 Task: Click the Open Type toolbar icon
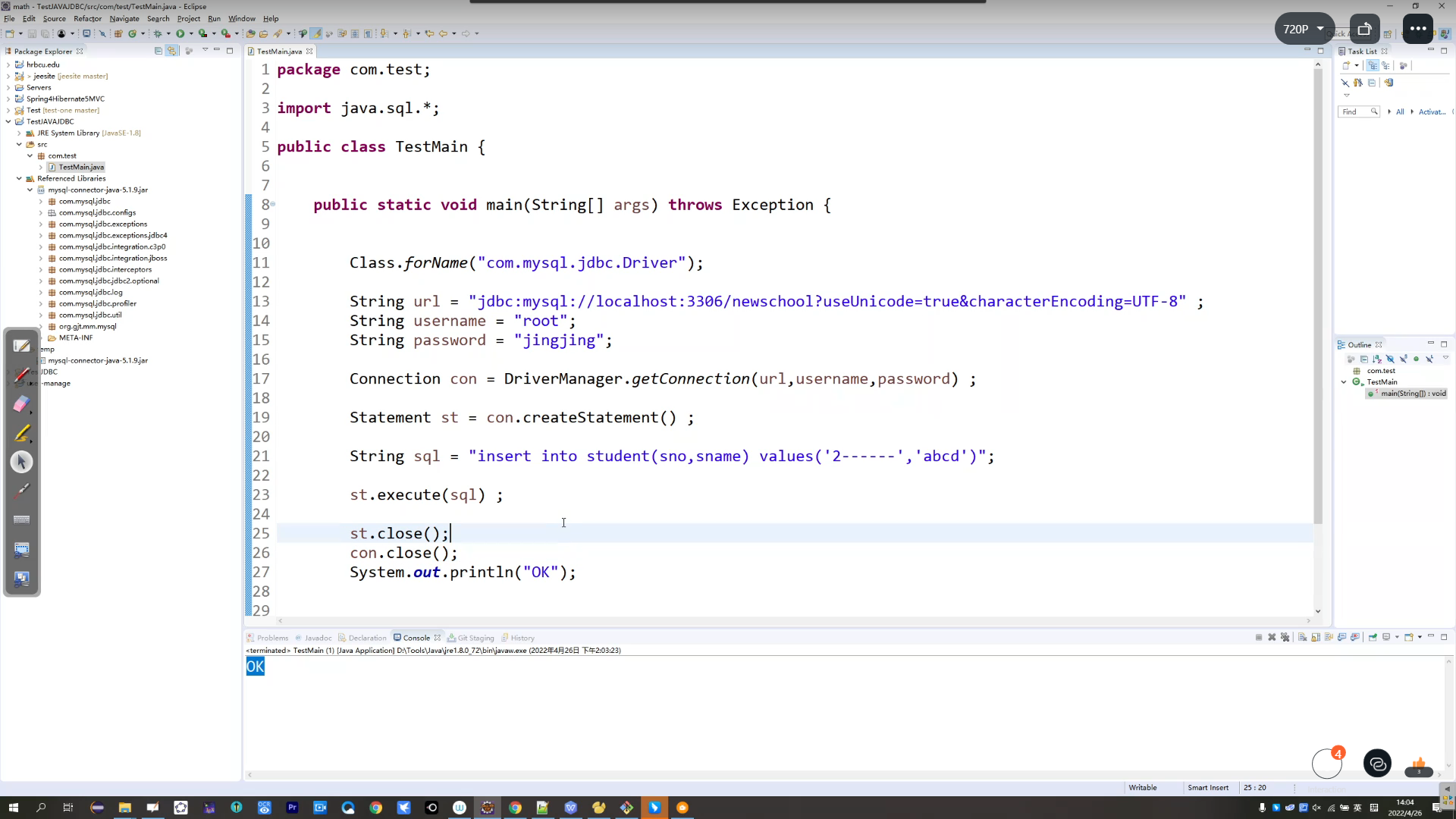click(250, 33)
